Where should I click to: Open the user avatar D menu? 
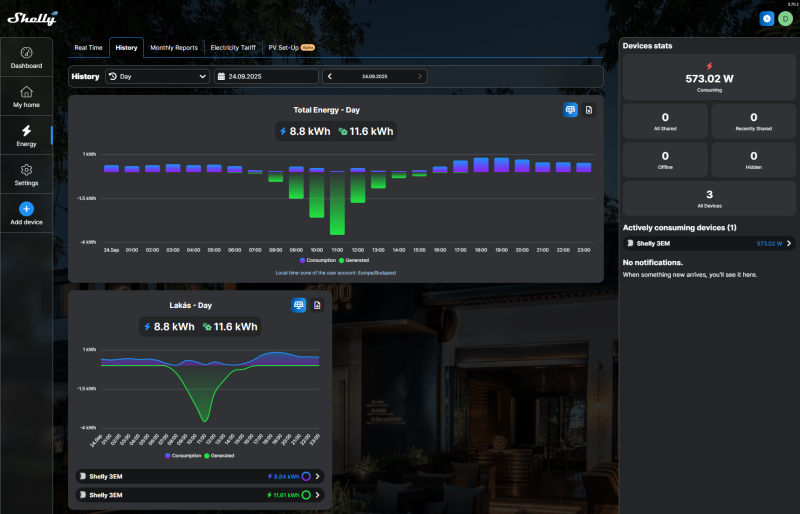pos(785,19)
